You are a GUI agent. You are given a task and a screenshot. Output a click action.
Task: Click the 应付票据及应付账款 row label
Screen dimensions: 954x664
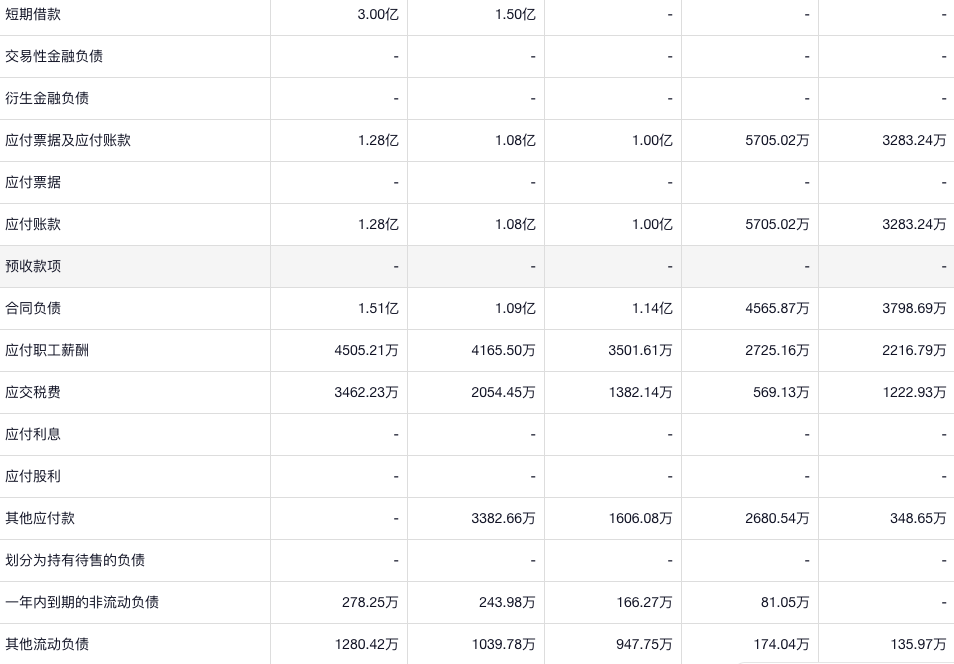pos(68,140)
